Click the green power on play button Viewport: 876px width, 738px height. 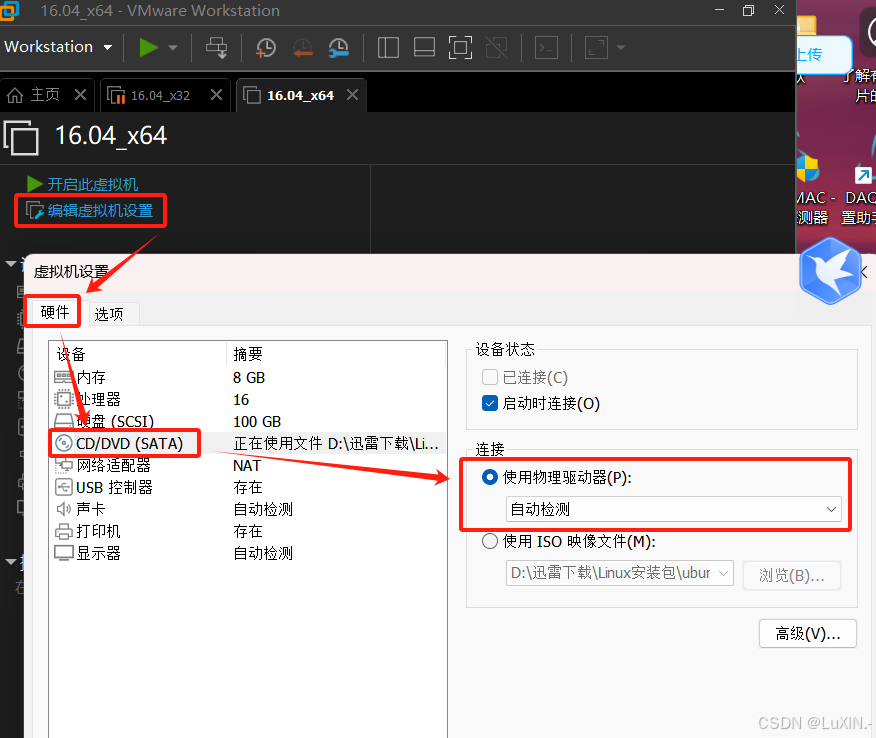point(148,47)
